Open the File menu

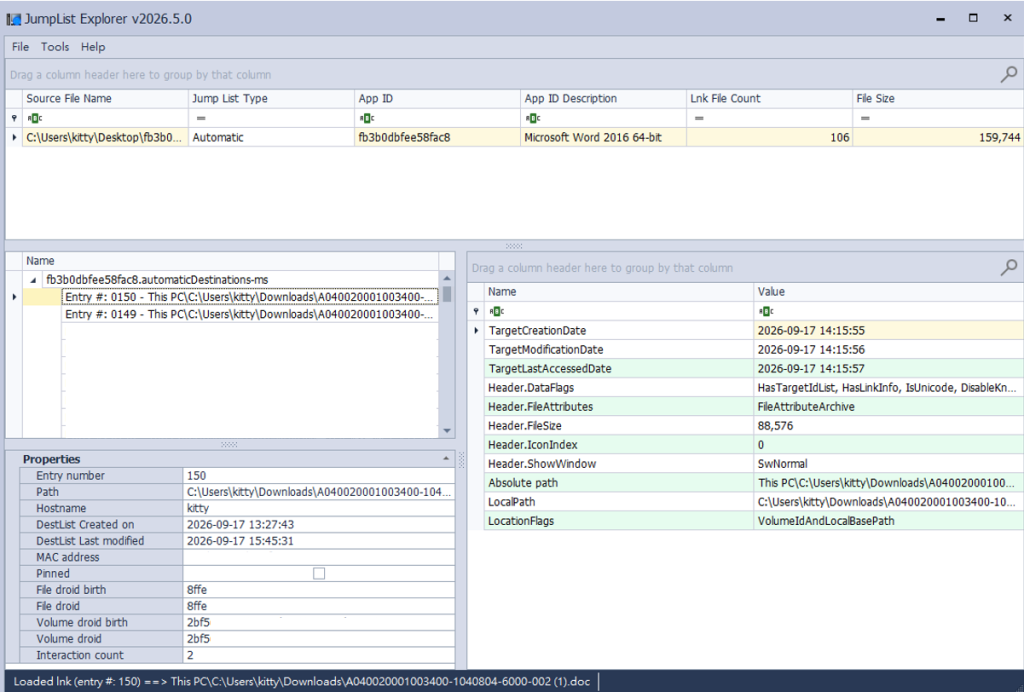tap(20, 47)
